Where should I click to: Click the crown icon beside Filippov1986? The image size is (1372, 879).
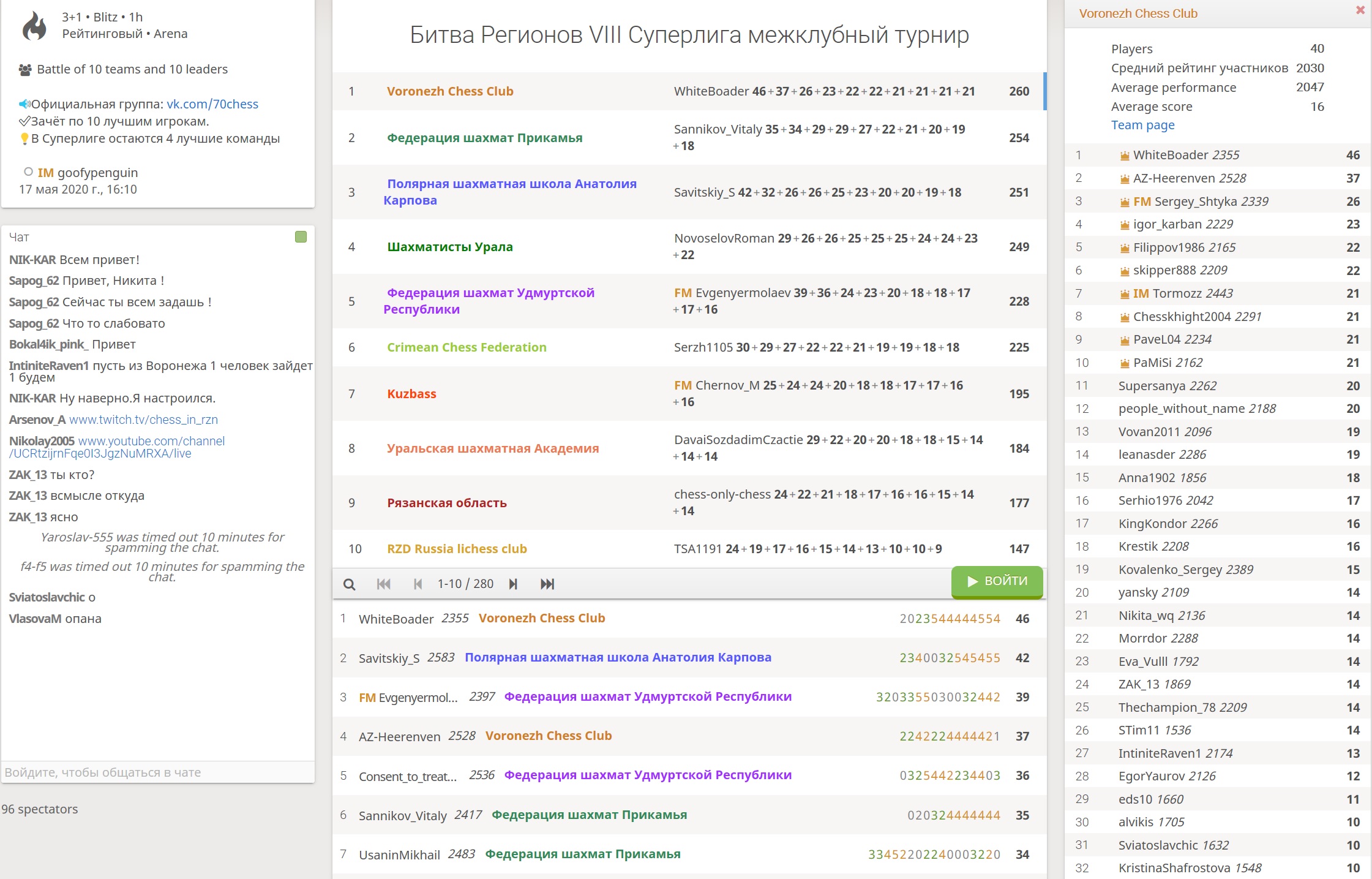[1125, 248]
